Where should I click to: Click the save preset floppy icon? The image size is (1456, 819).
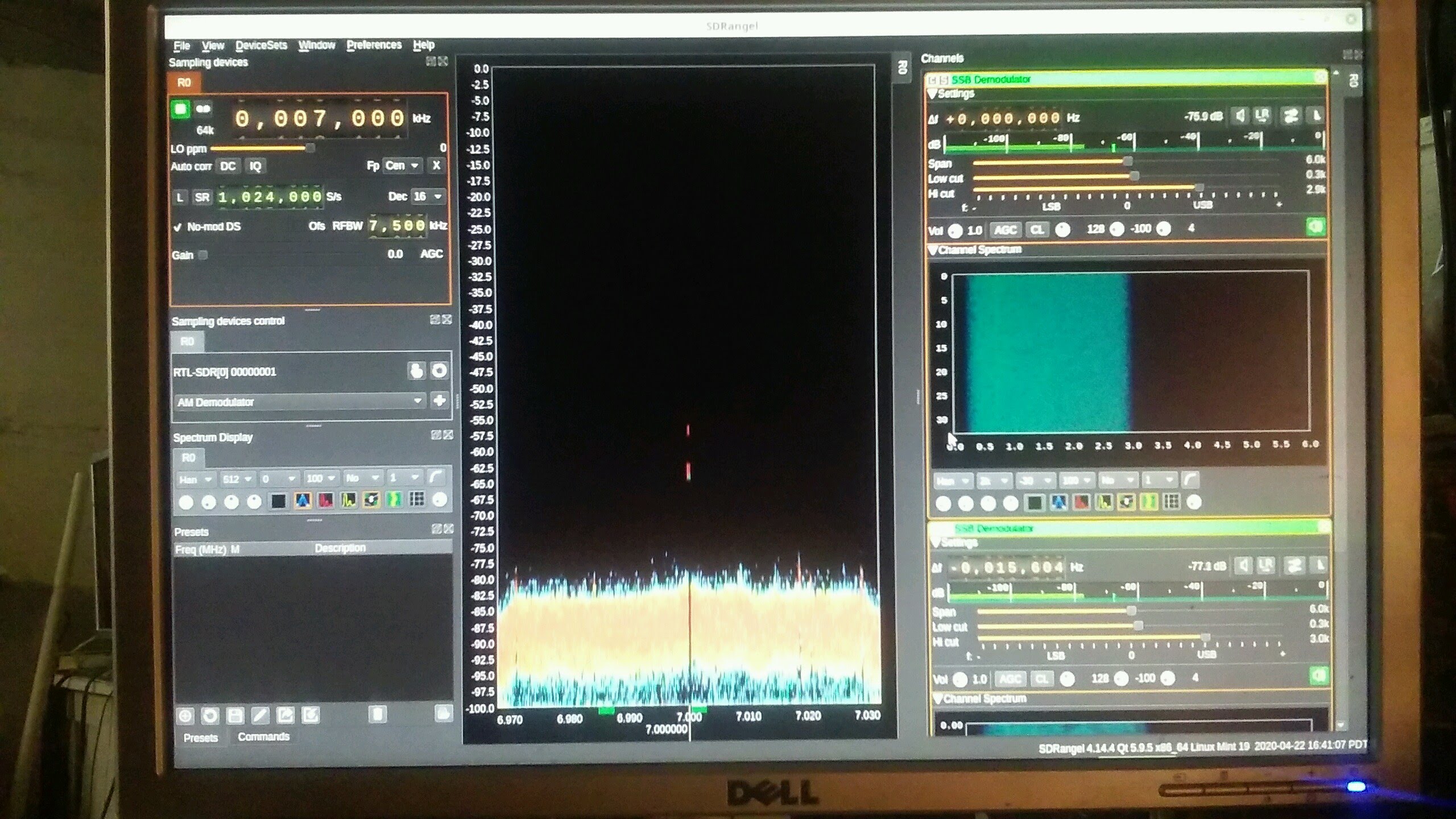pyautogui.click(x=235, y=715)
